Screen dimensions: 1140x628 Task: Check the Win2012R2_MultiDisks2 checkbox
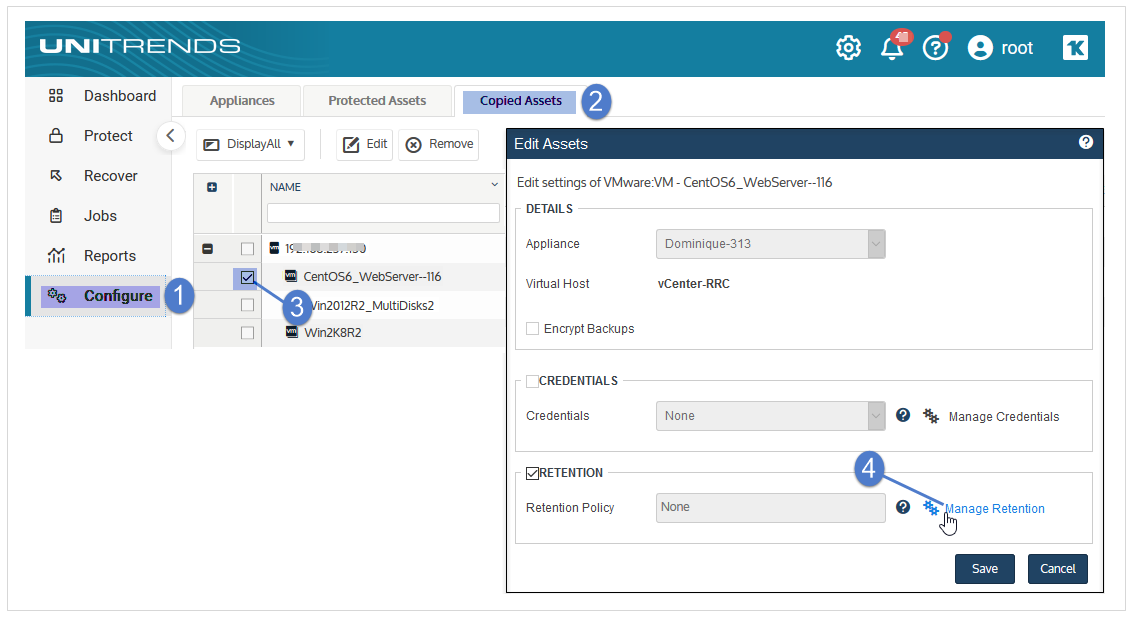click(x=247, y=305)
